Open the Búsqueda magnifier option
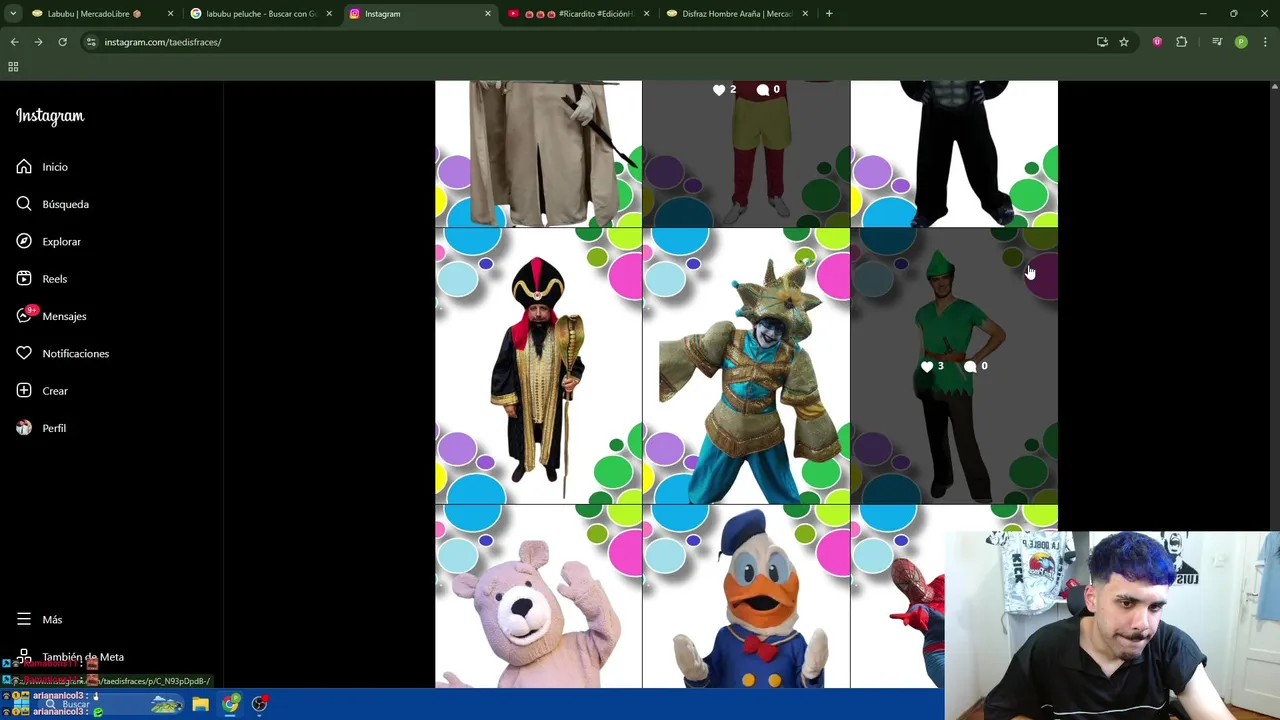This screenshot has width=1280, height=720. (x=53, y=204)
